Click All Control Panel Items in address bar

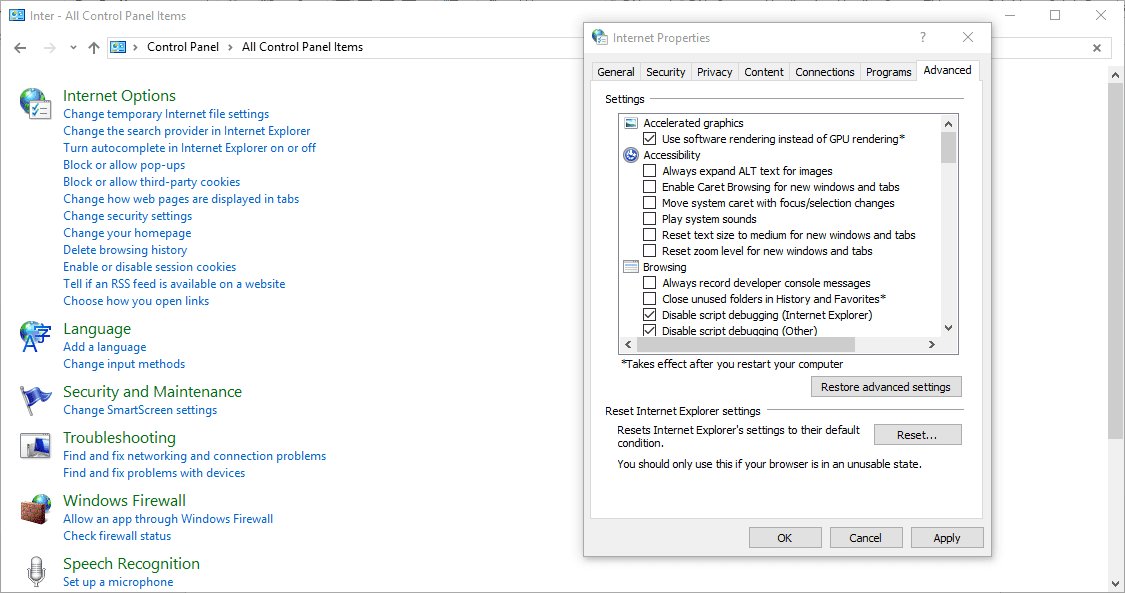point(302,47)
